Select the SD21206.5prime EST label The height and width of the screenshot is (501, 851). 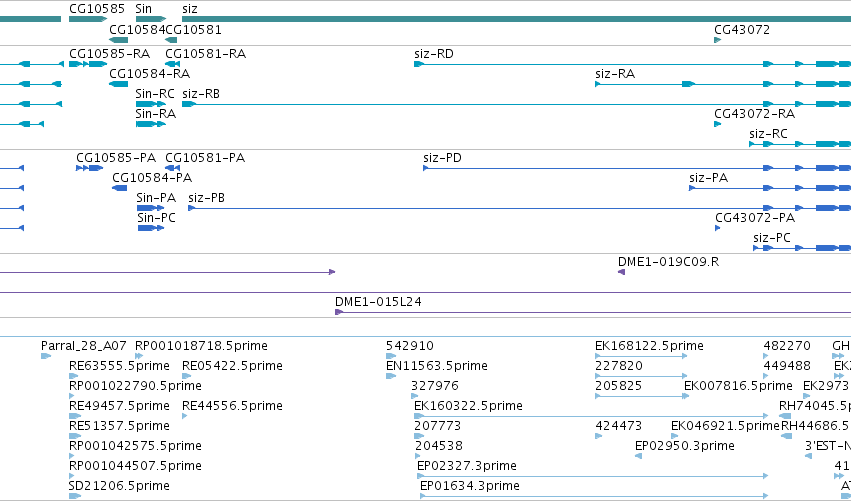tap(119, 486)
